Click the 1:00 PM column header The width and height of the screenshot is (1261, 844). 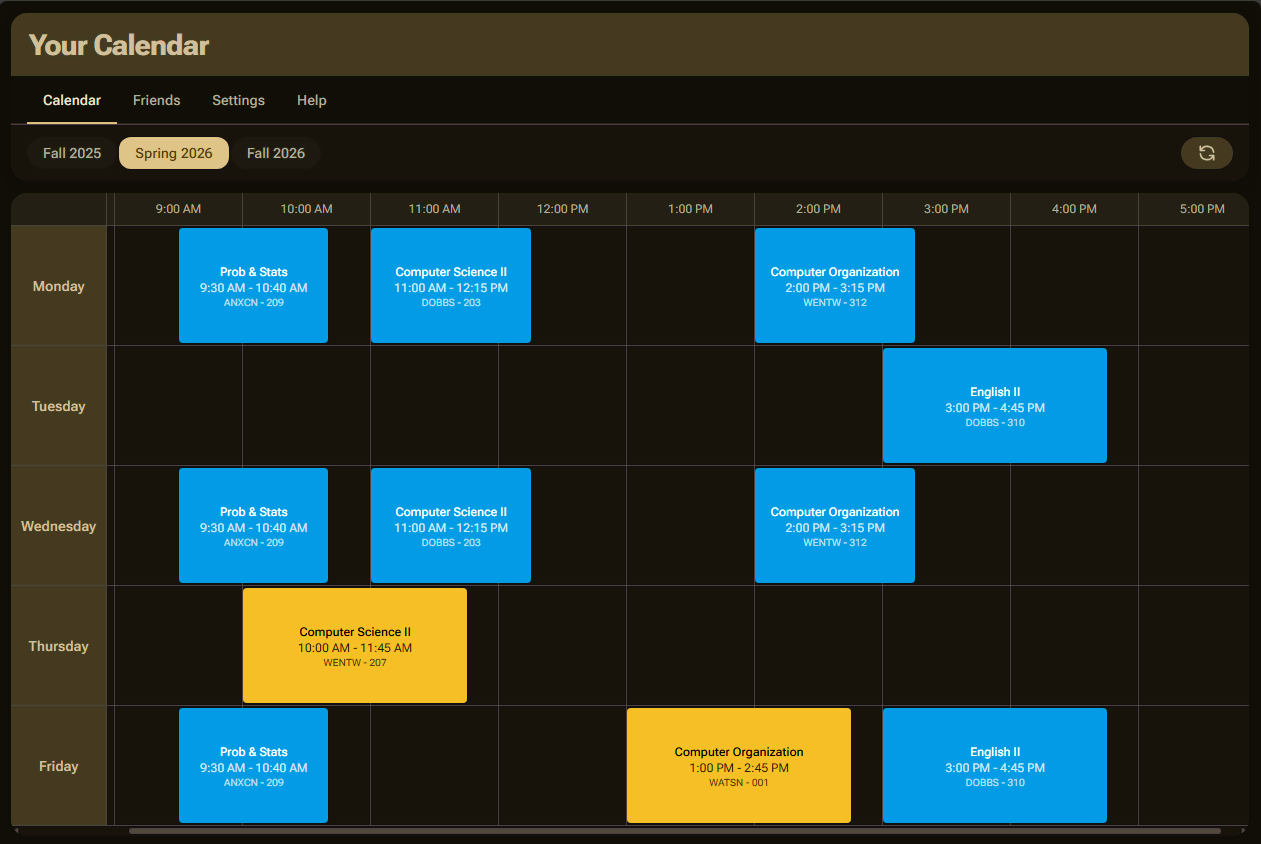tap(691, 209)
